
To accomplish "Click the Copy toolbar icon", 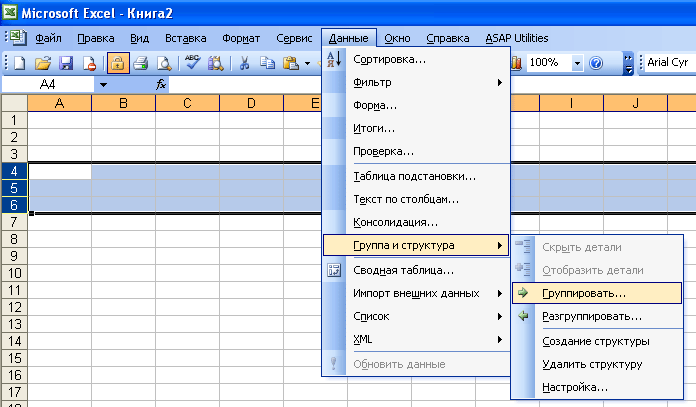I will click(x=267, y=63).
